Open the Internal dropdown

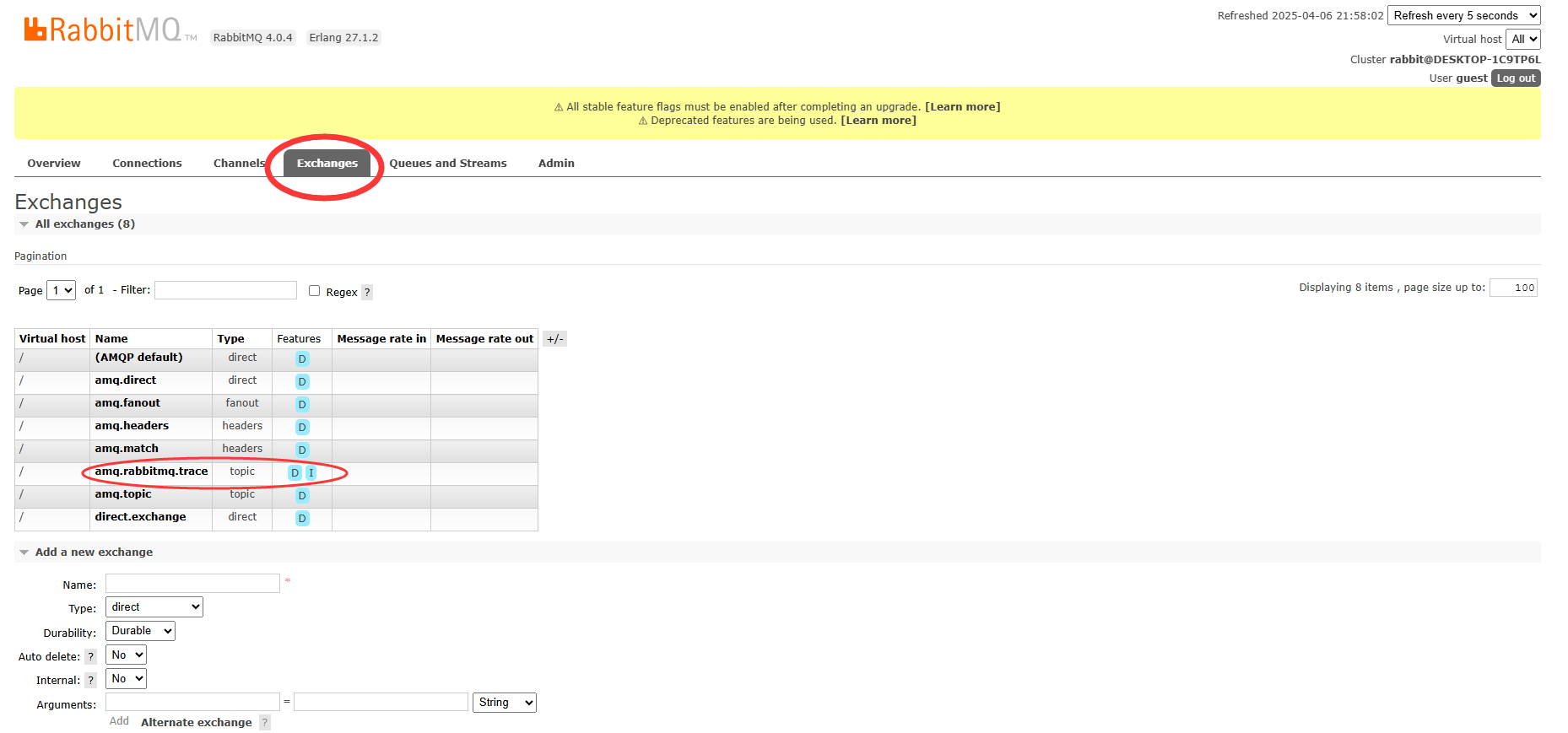click(x=126, y=678)
